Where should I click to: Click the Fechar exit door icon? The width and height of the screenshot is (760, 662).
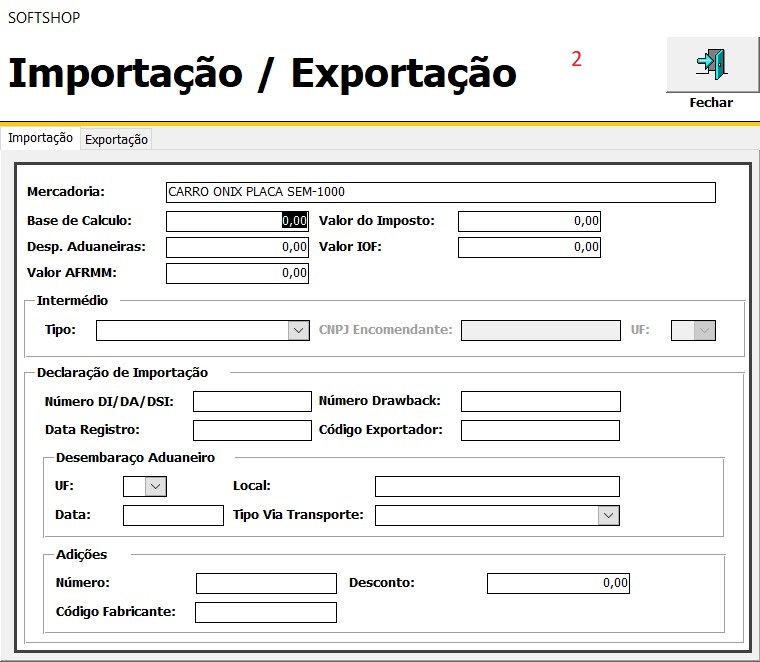(711, 64)
